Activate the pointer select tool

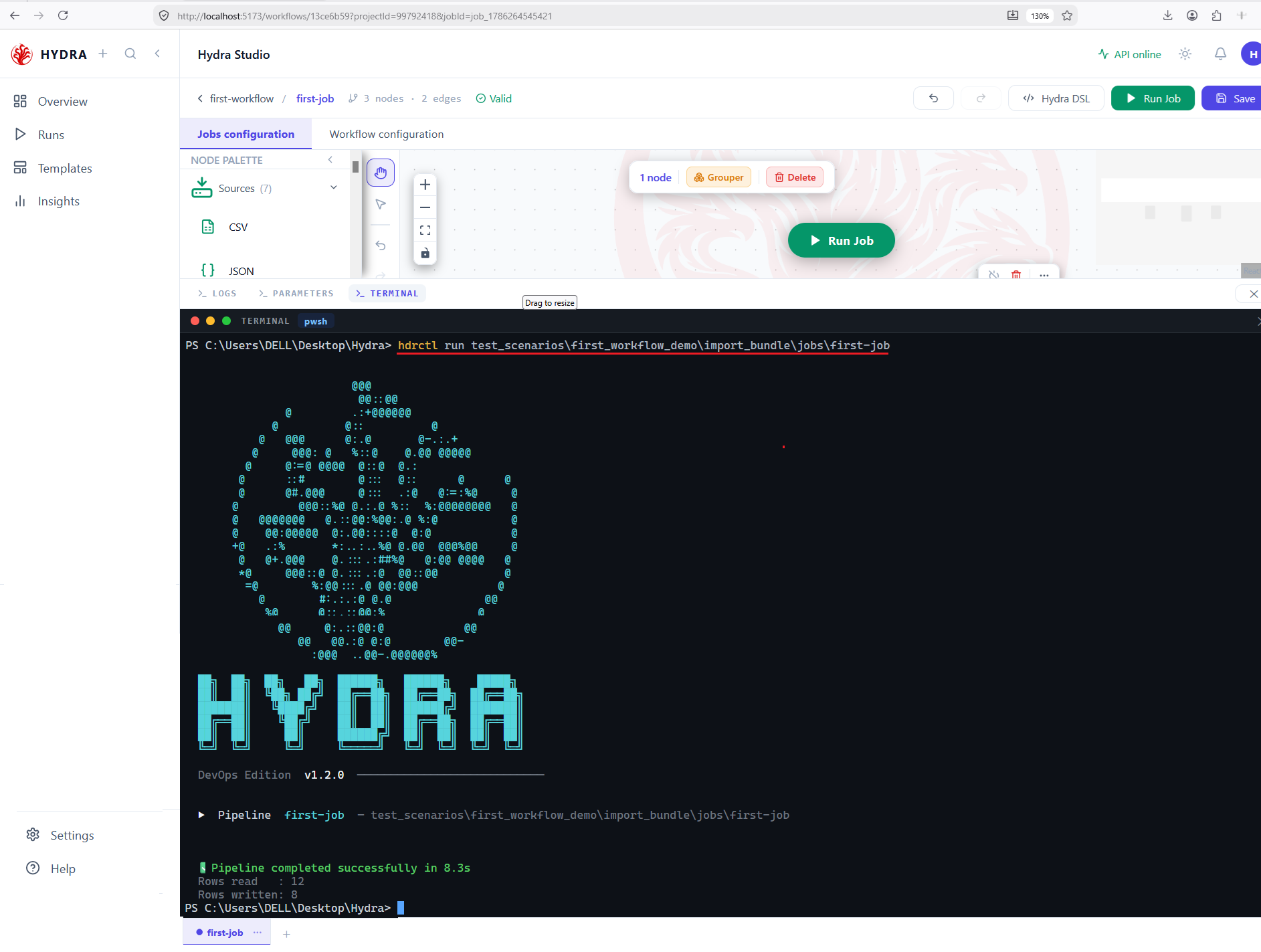pyautogui.click(x=381, y=204)
